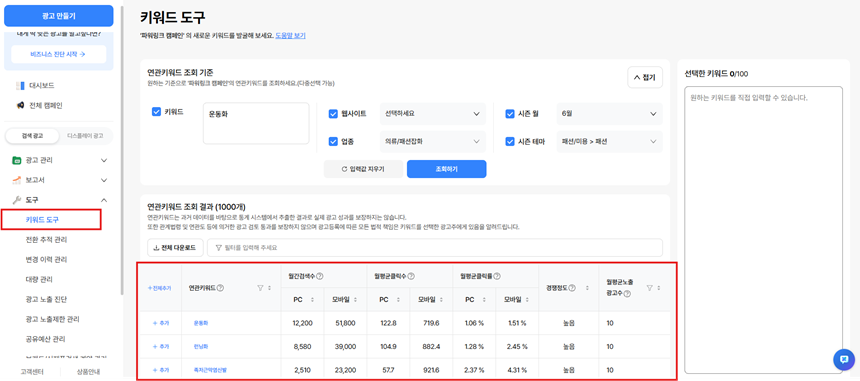
Task: Open filter icon in 월평균노출 광고수 column
Action: tap(649, 288)
